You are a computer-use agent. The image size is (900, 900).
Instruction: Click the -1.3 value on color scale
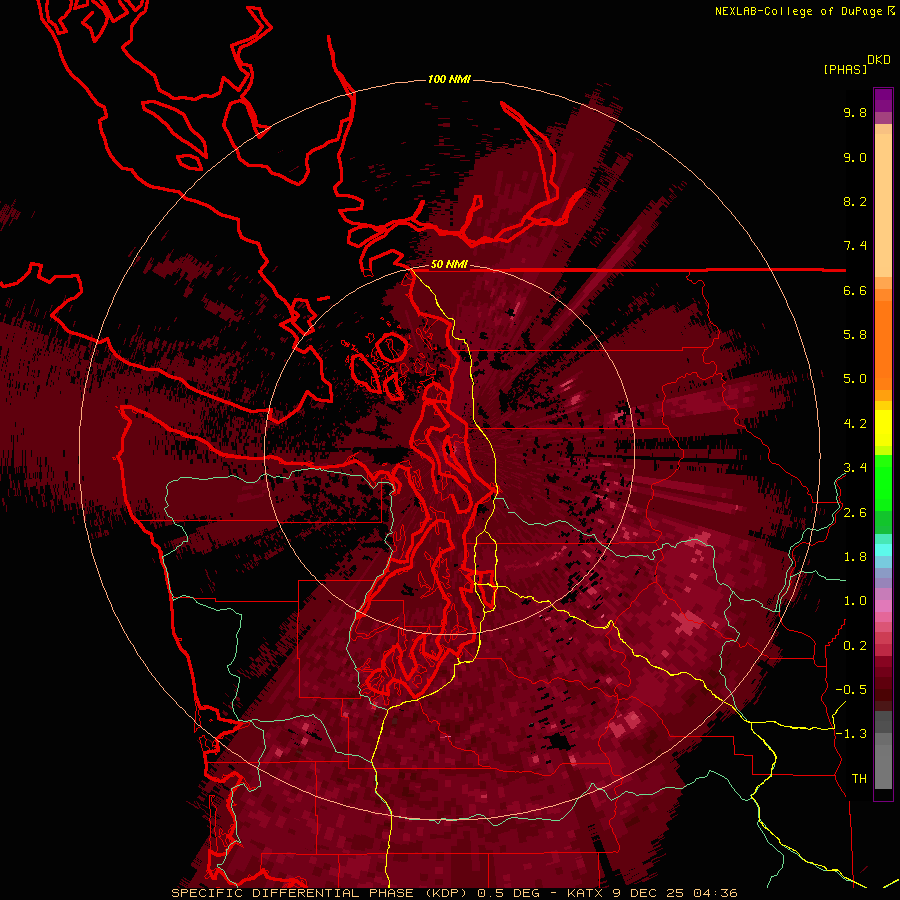tap(851, 734)
